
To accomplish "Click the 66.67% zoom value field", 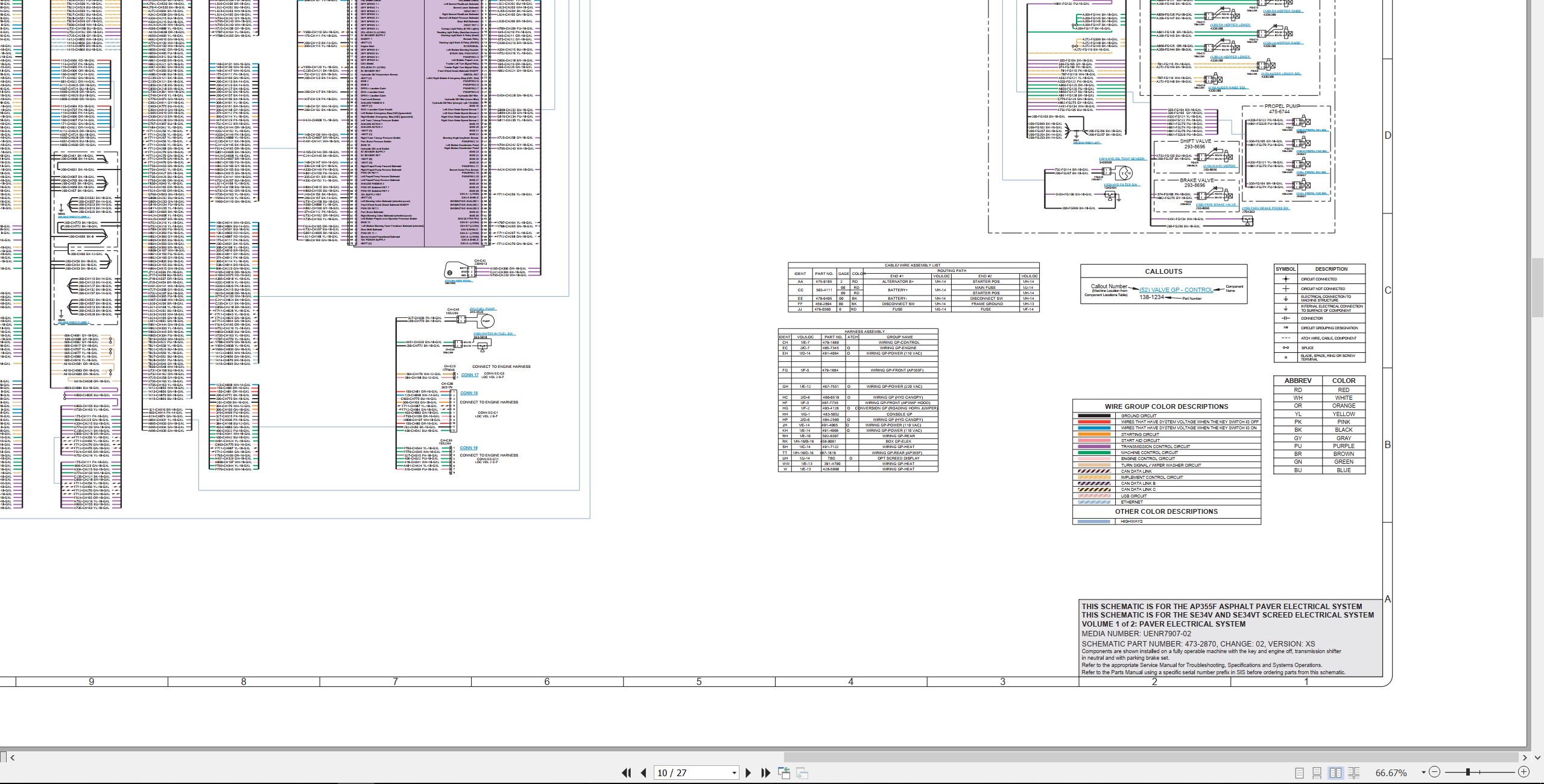I will pos(1391,773).
